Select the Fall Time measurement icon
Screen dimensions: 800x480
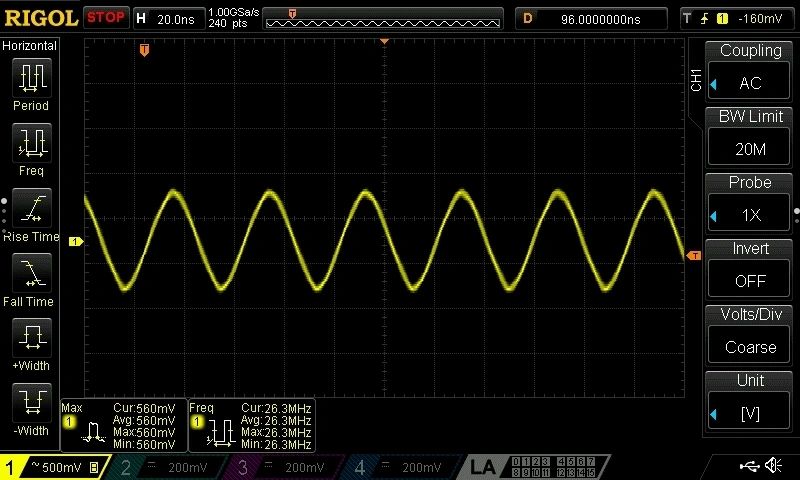[x=32, y=272]
